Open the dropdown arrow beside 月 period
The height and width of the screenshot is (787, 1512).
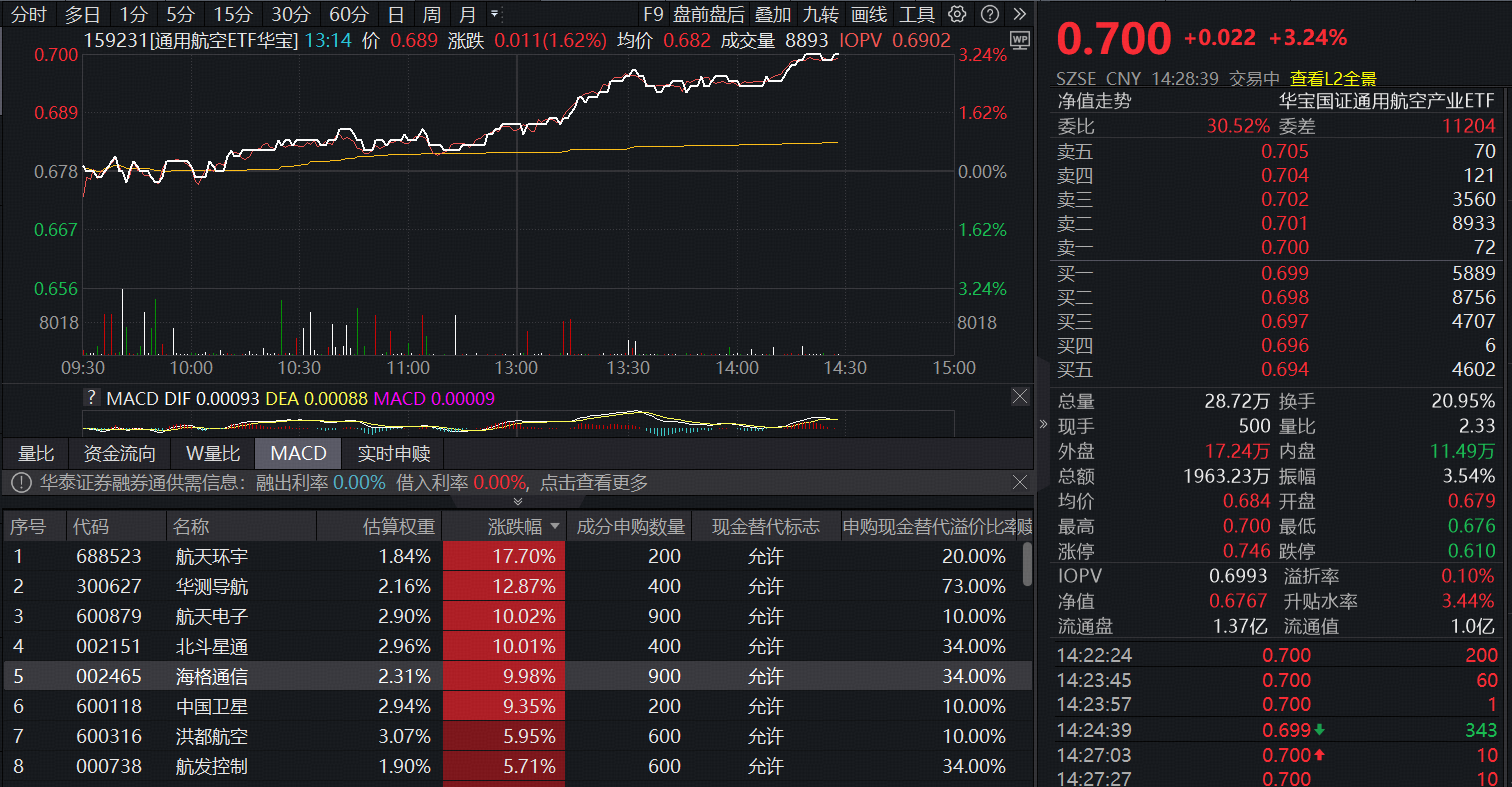pos(494,14)
